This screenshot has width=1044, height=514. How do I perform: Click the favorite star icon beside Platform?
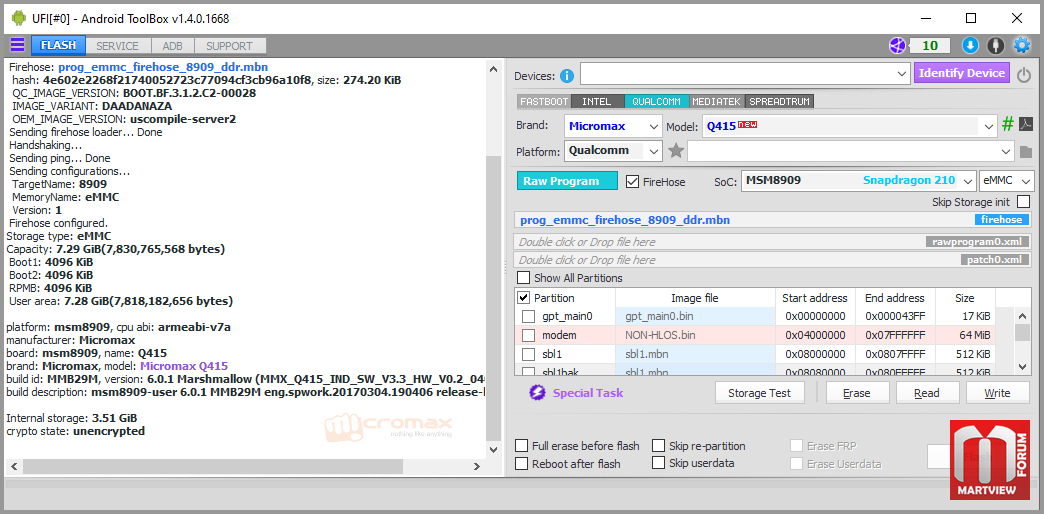[676, 151]
